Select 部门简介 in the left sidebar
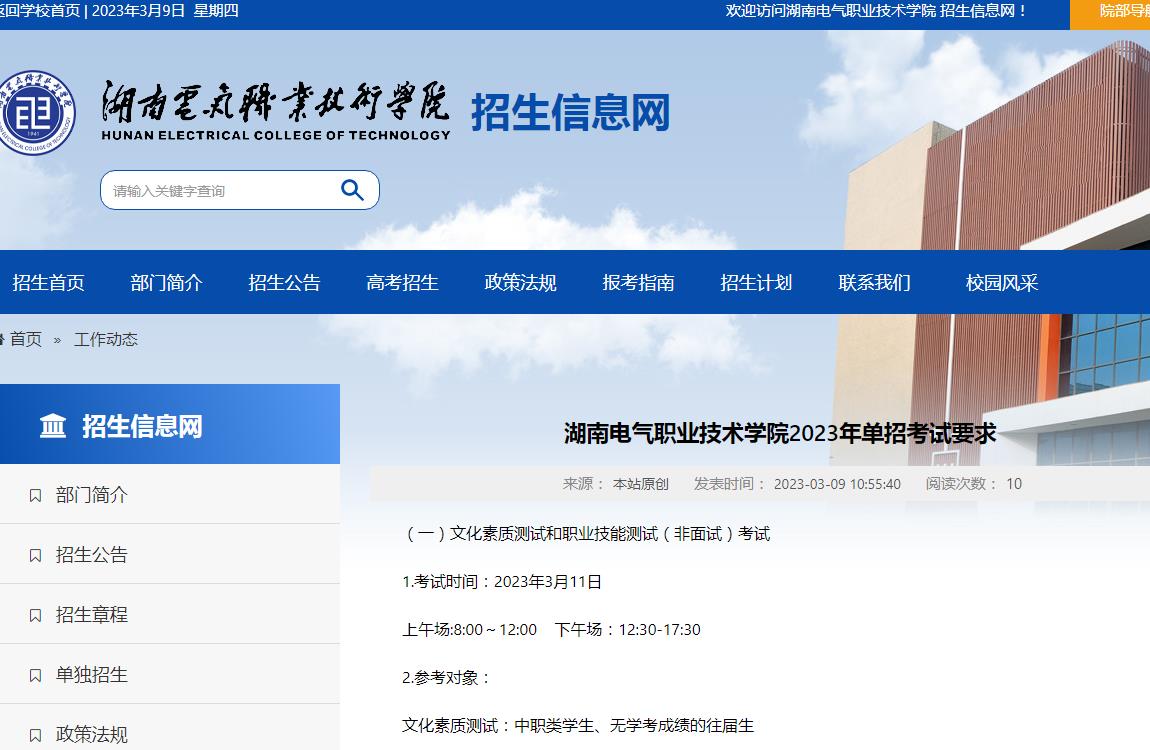The width and height of the screenshot is (1150, 750). click(92, 496)
